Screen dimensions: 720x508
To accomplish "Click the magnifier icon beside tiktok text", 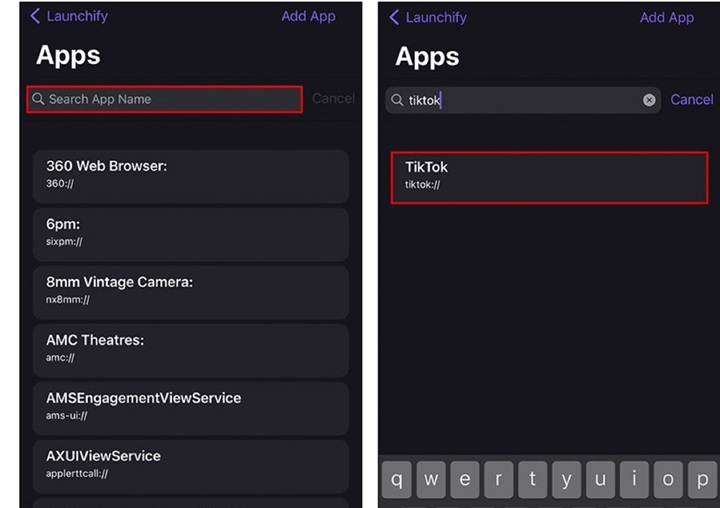I will (x=397, y=100).
